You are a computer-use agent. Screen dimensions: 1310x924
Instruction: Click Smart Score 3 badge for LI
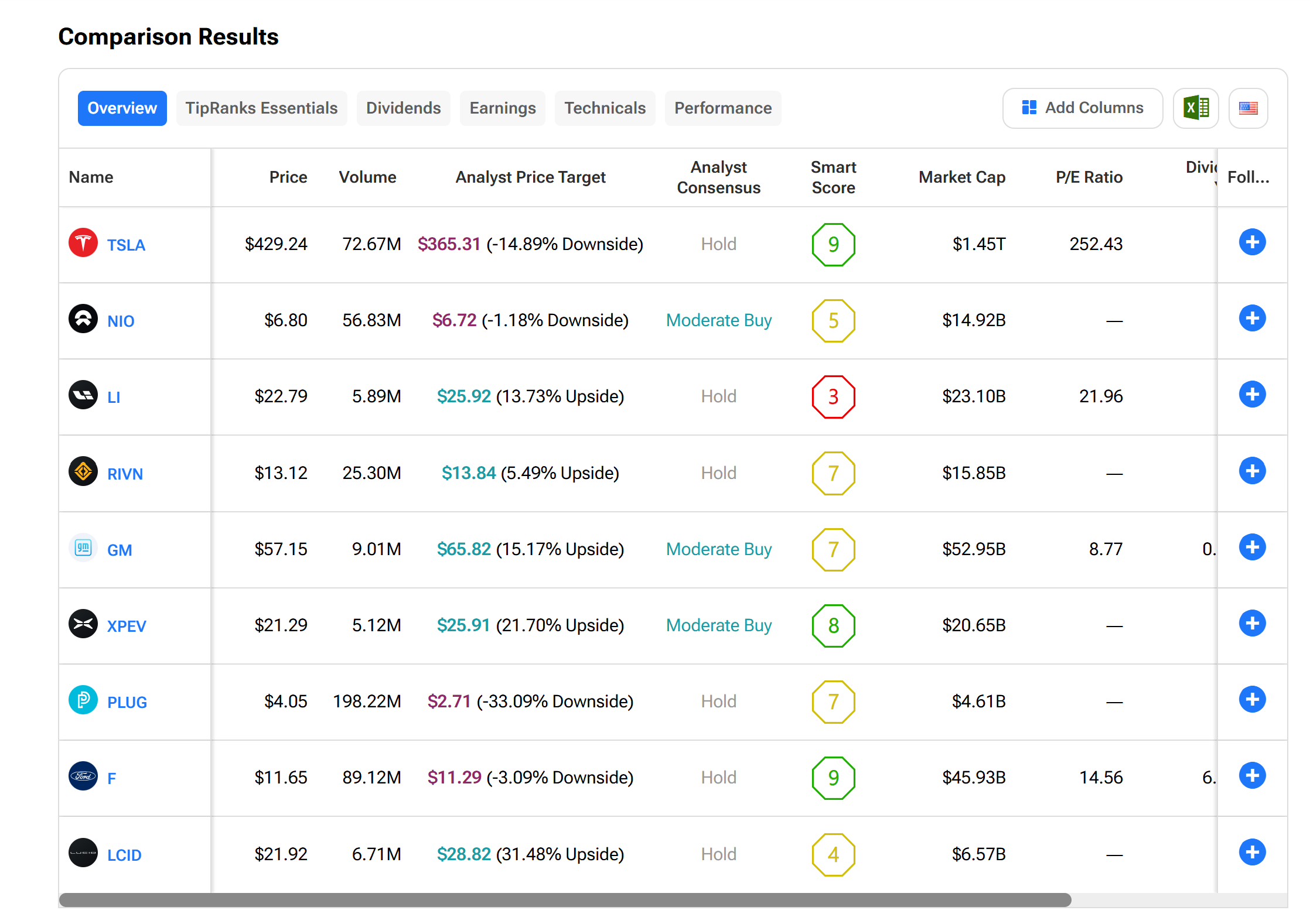point(833,397)
